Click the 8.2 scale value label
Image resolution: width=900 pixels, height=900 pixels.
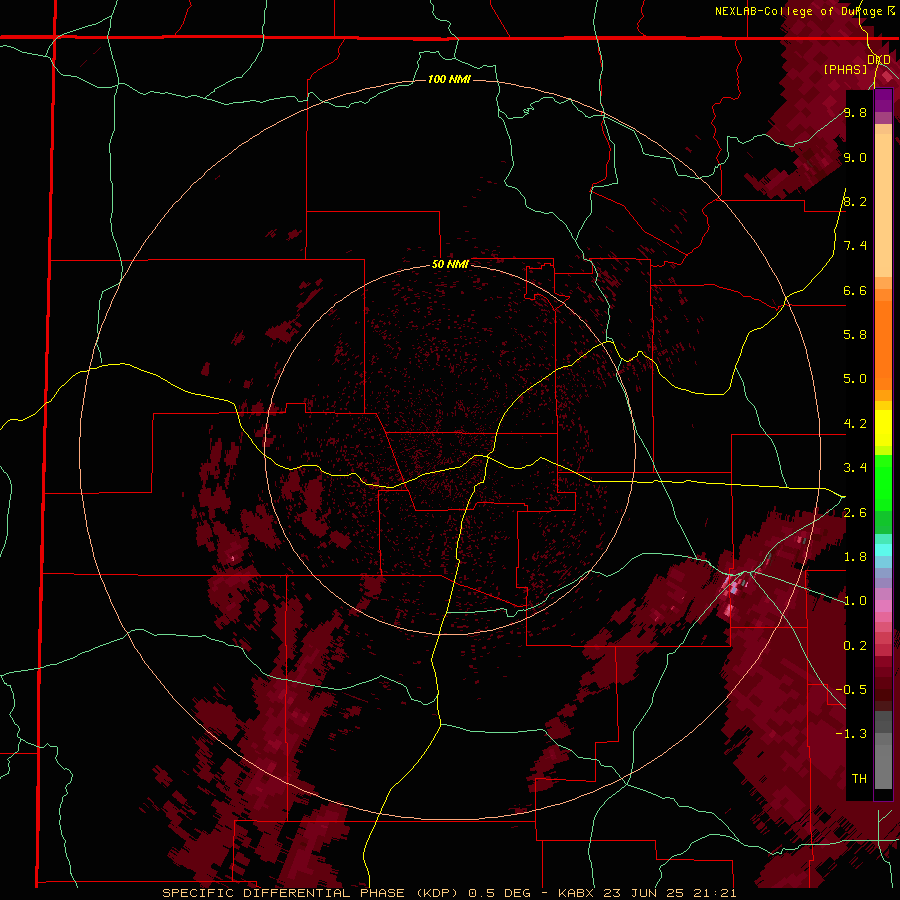855,201
